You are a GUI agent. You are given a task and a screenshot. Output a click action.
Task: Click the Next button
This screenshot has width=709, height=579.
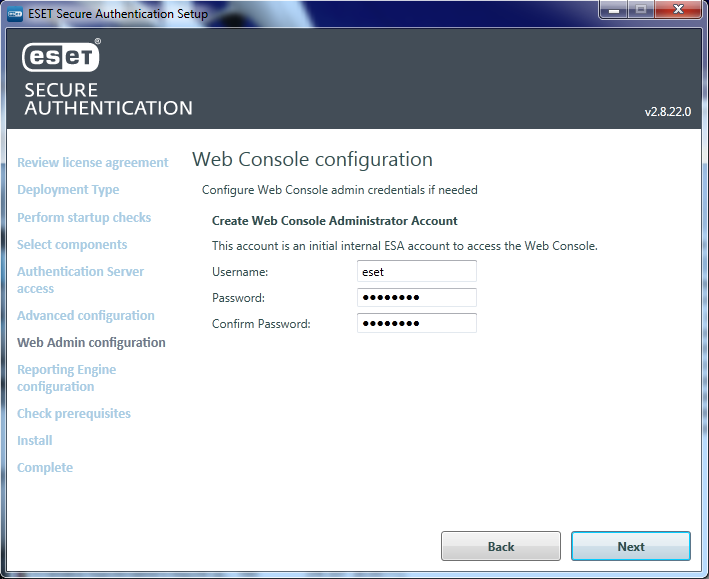[x=630, y=546]
